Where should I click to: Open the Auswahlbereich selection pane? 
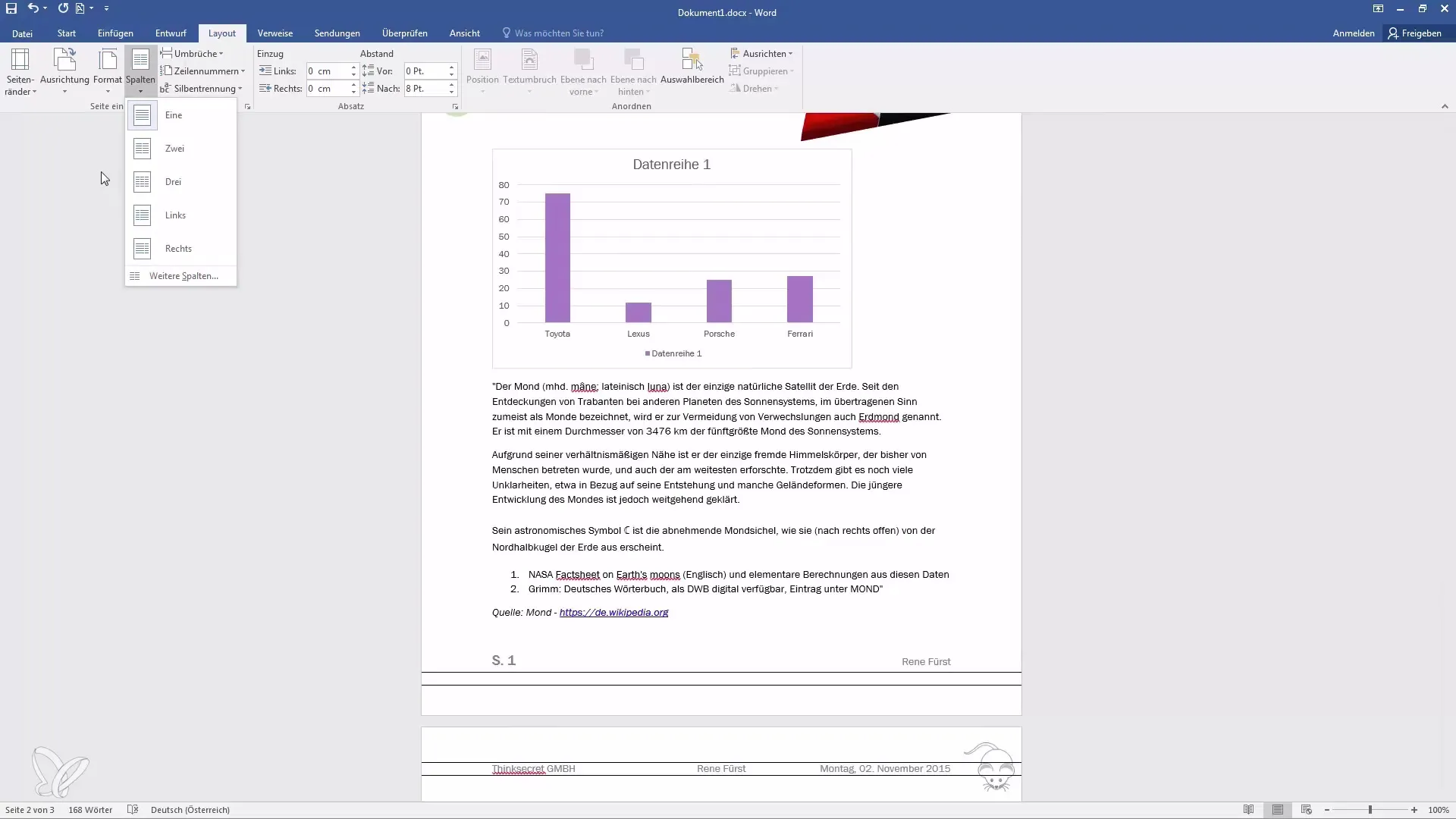click(x=692, y=67)
